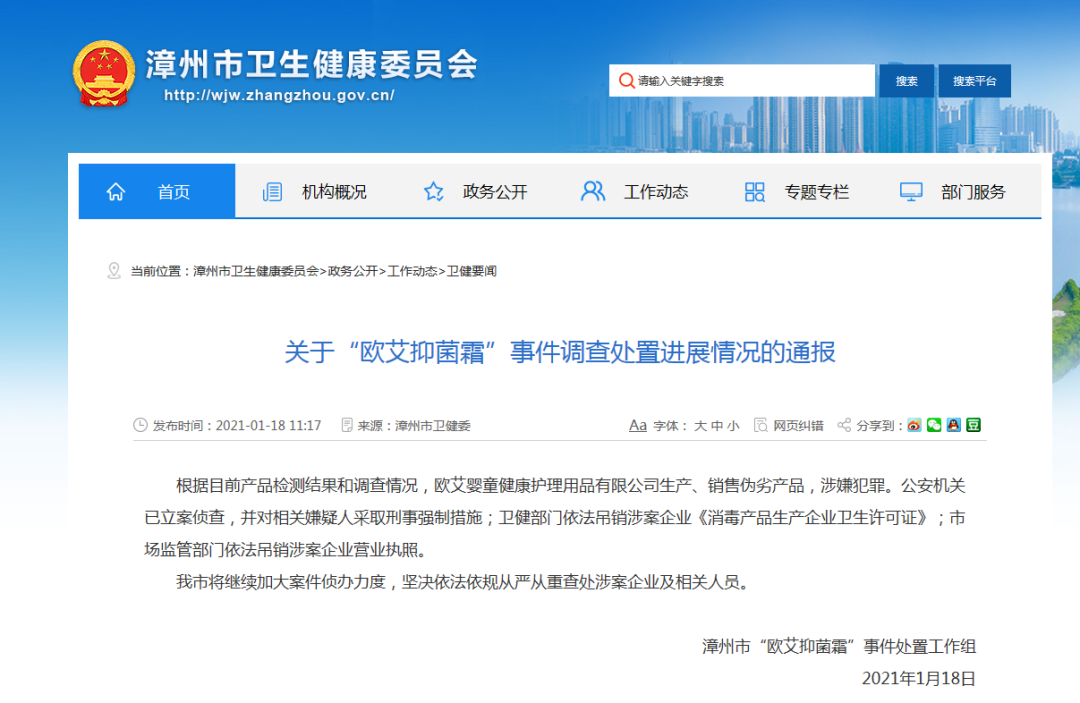Viewport: 1080px width, 703px height.
Task: Click the grid icon beside 专题专栏
Action: pyautogui.click(x=755, y=191)
